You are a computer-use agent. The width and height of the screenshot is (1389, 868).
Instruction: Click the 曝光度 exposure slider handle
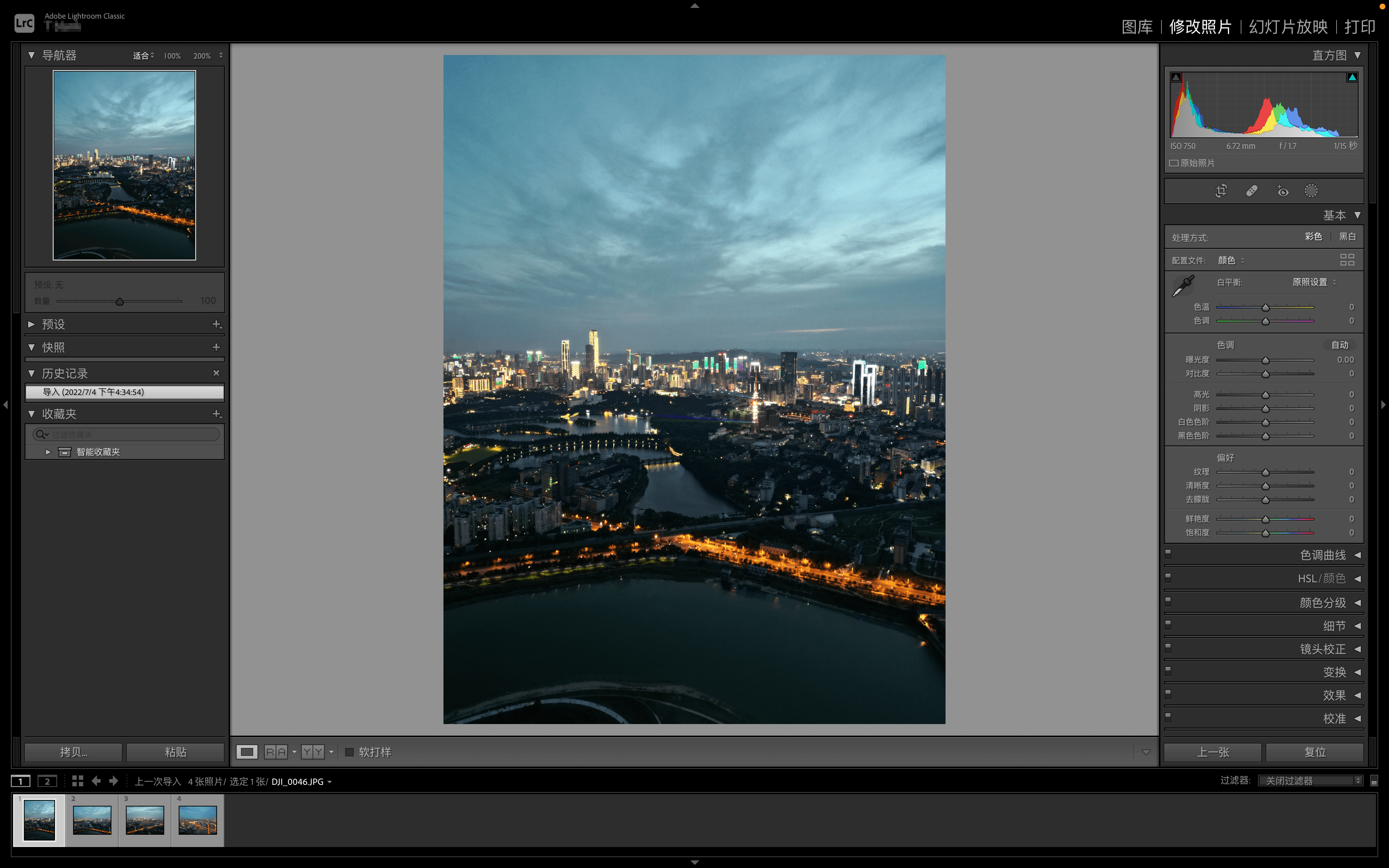pos(1265,361)
